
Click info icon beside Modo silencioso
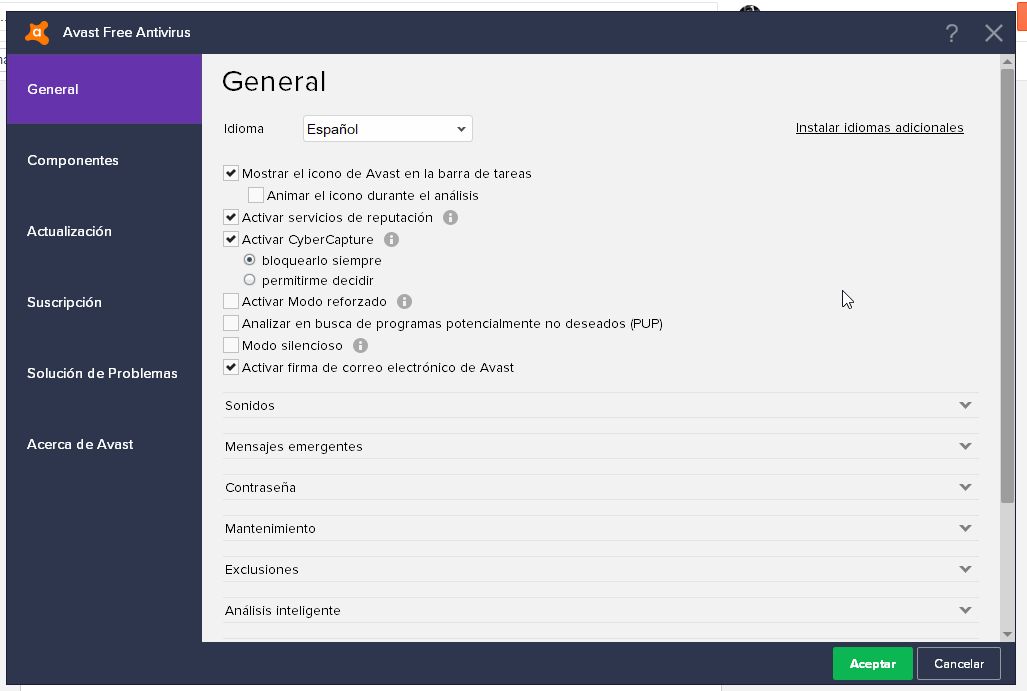360,346
